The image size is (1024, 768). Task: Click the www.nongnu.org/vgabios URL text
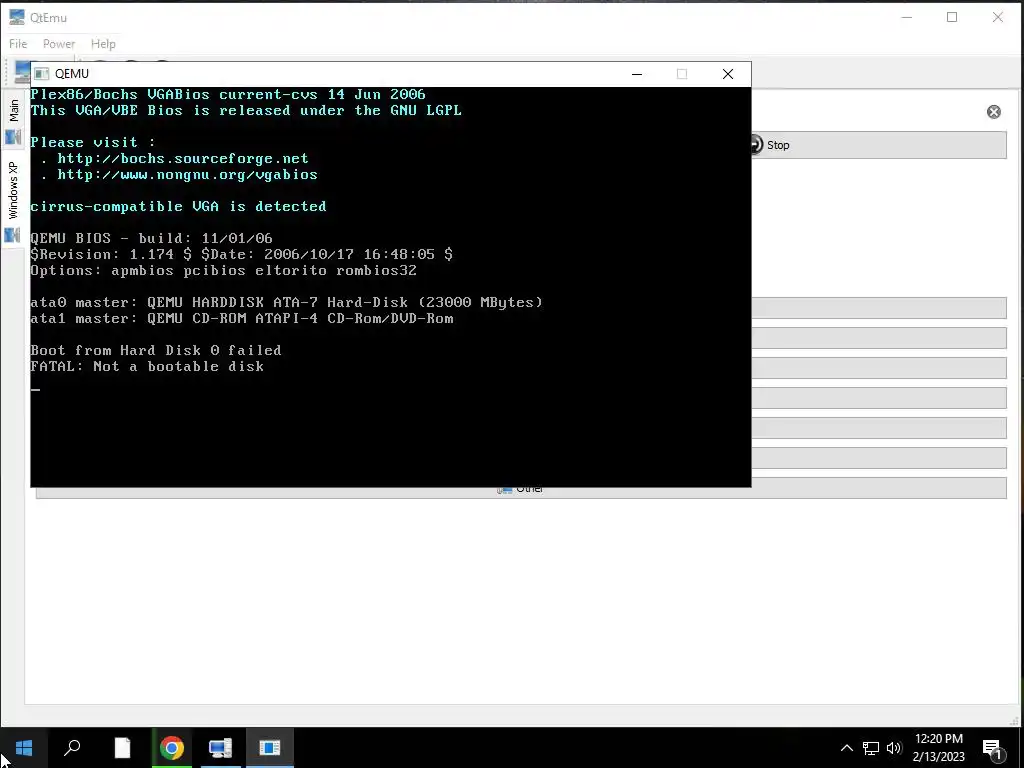187,175
